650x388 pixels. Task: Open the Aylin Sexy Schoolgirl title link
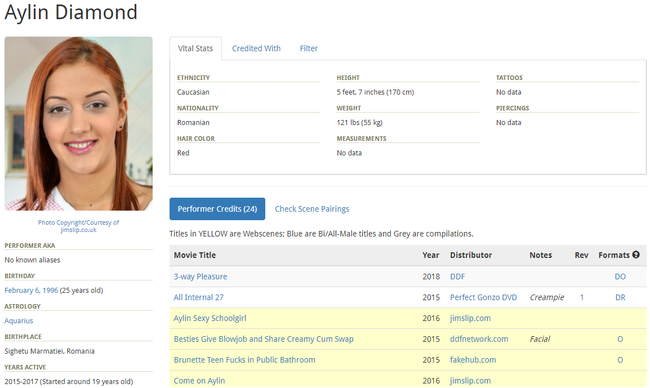coord(210,318)
